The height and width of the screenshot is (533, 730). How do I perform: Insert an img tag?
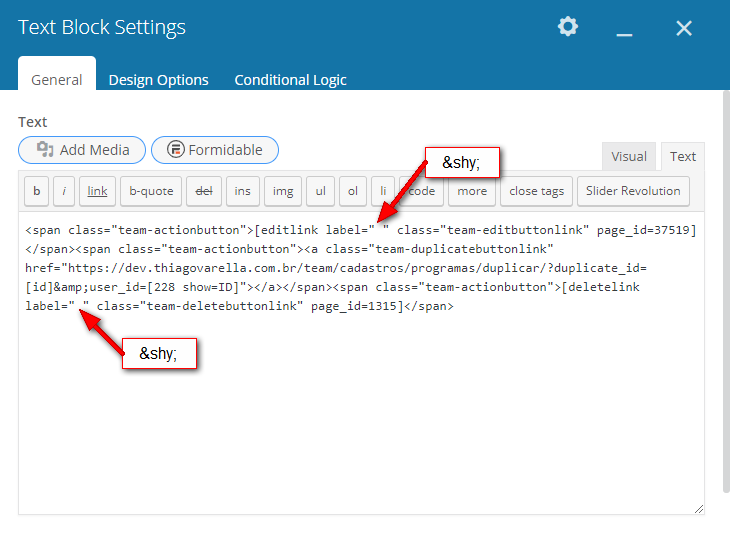pyautogui.click(x=283, y=191)
